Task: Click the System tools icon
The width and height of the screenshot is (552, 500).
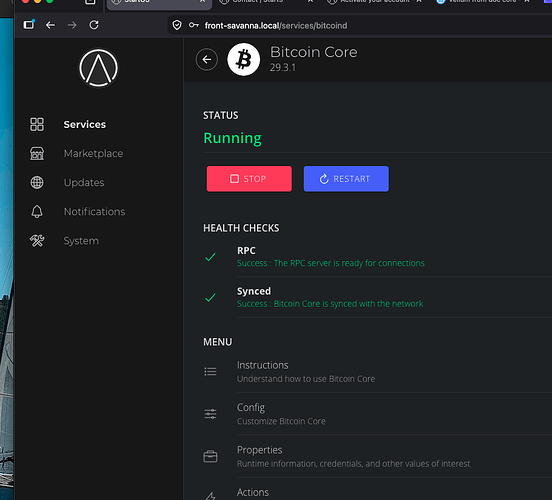Action: (37, 241)
